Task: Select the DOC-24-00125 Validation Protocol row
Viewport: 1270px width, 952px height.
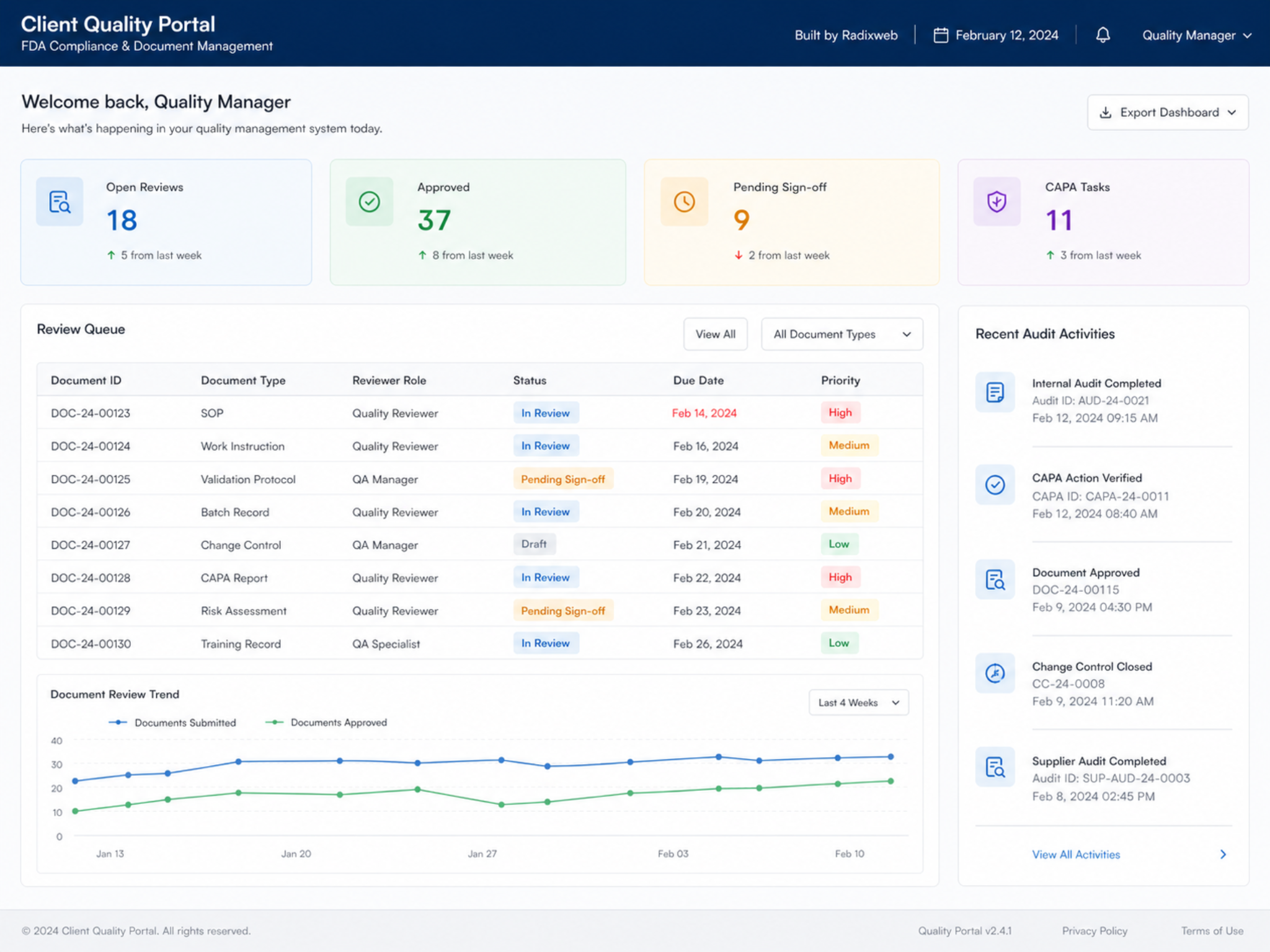Action: click(479, 478)
